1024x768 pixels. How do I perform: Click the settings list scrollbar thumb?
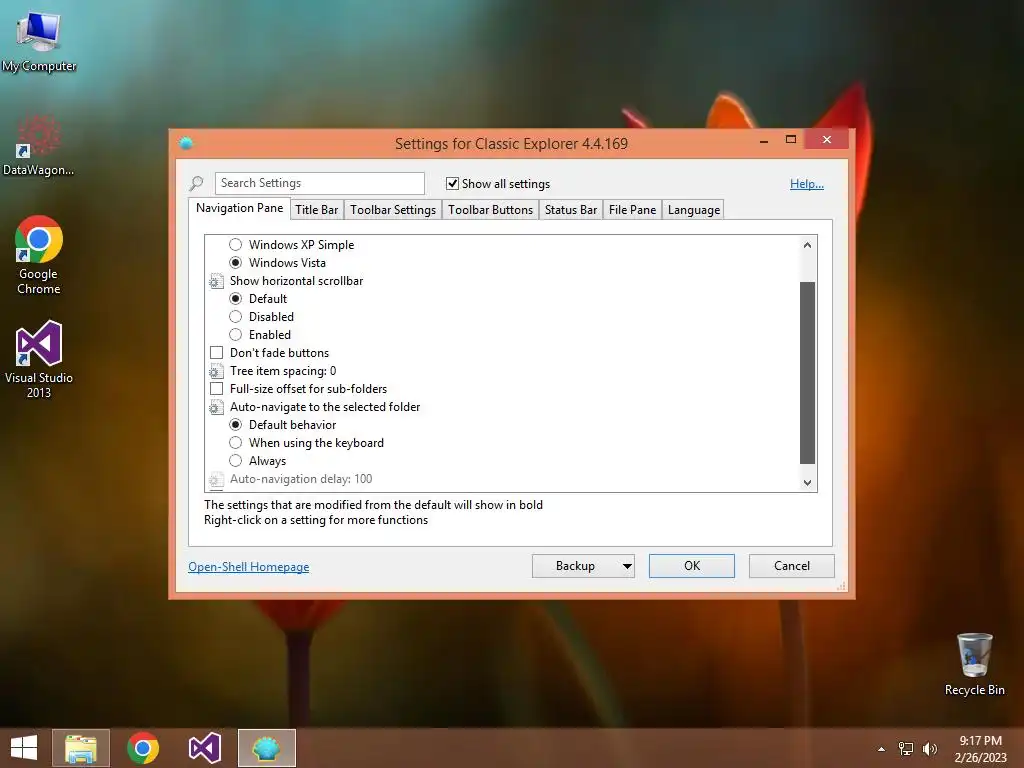point(807,373)
